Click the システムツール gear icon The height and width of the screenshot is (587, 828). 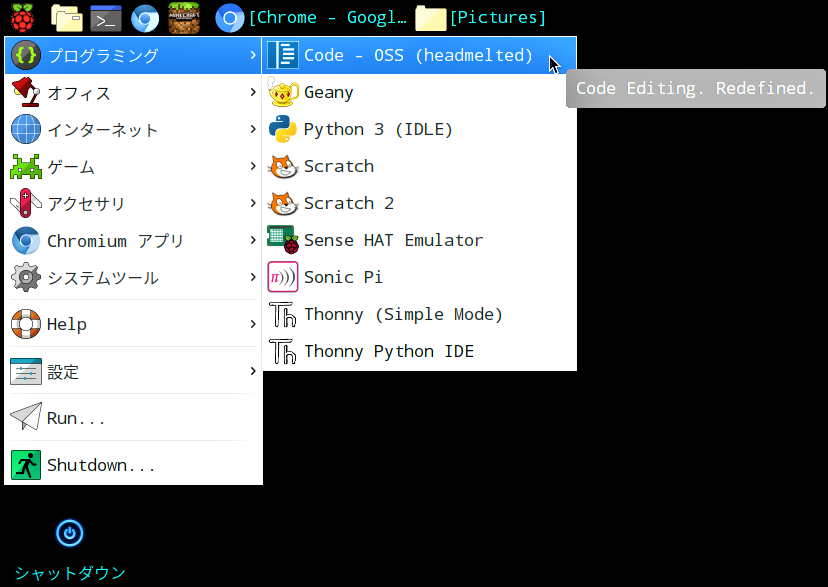[x=25, y=278]
